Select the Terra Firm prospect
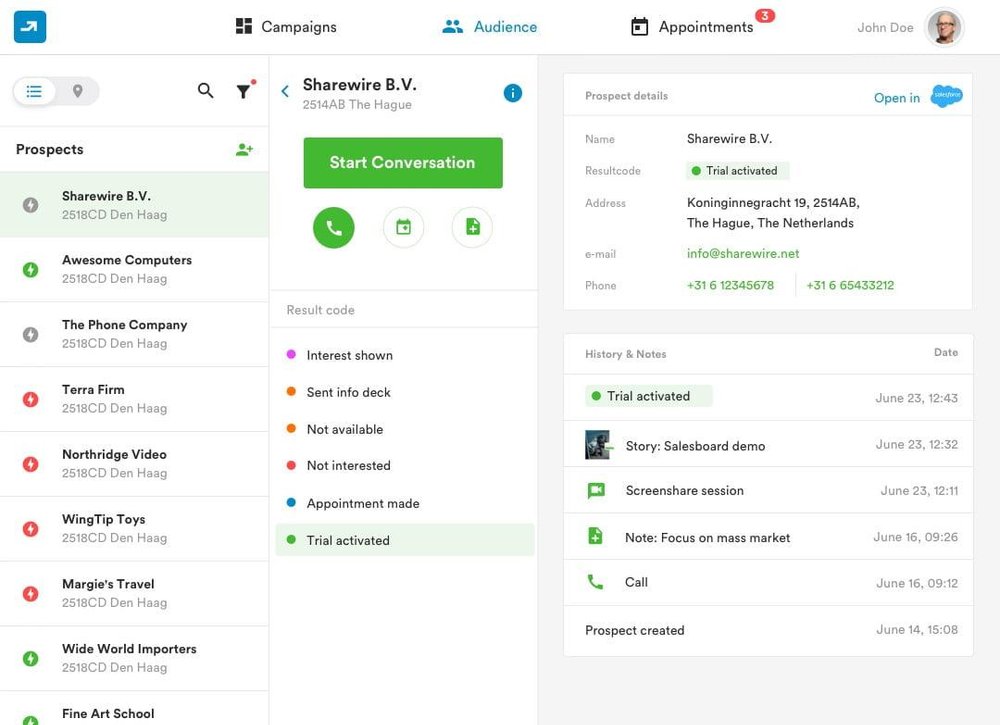The width and height of the screenshot is (1000, 725). [x=135, y=397]
